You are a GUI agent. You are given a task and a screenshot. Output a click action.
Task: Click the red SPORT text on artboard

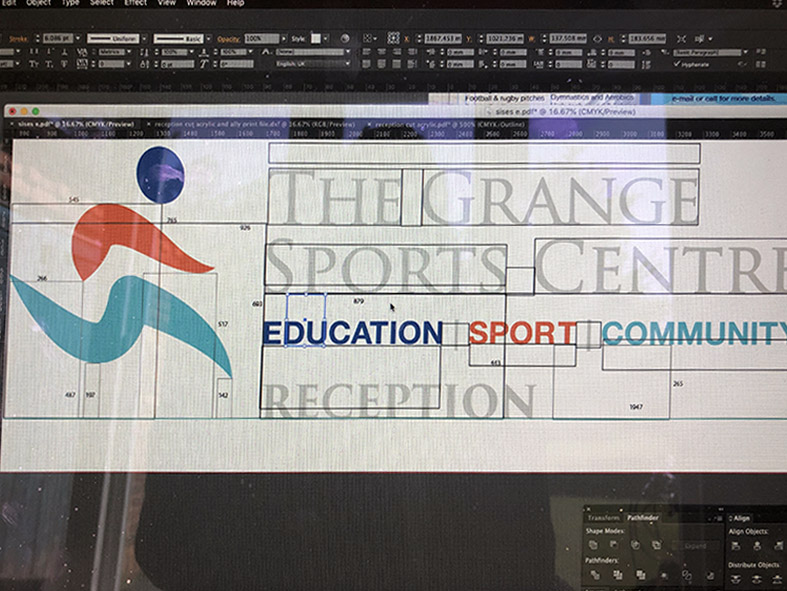pyautogui.click(x=522, y=332)
